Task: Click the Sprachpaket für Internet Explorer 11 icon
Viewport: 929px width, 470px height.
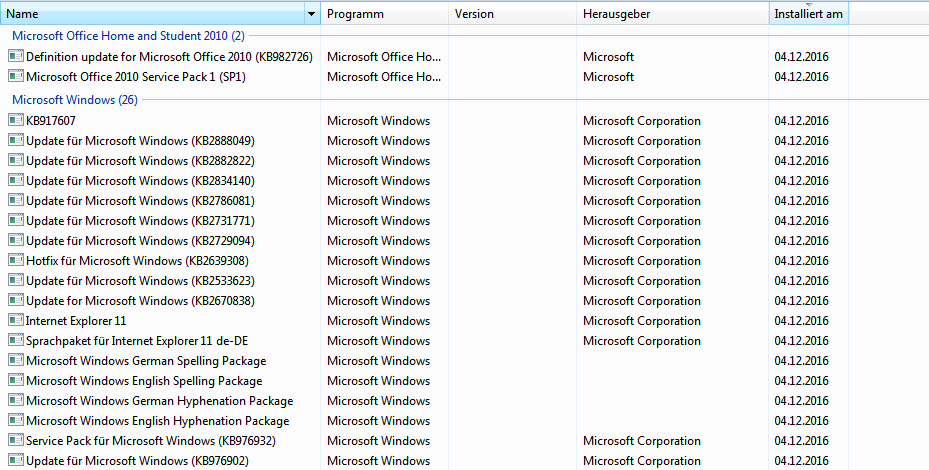Action: coord(16,340)
